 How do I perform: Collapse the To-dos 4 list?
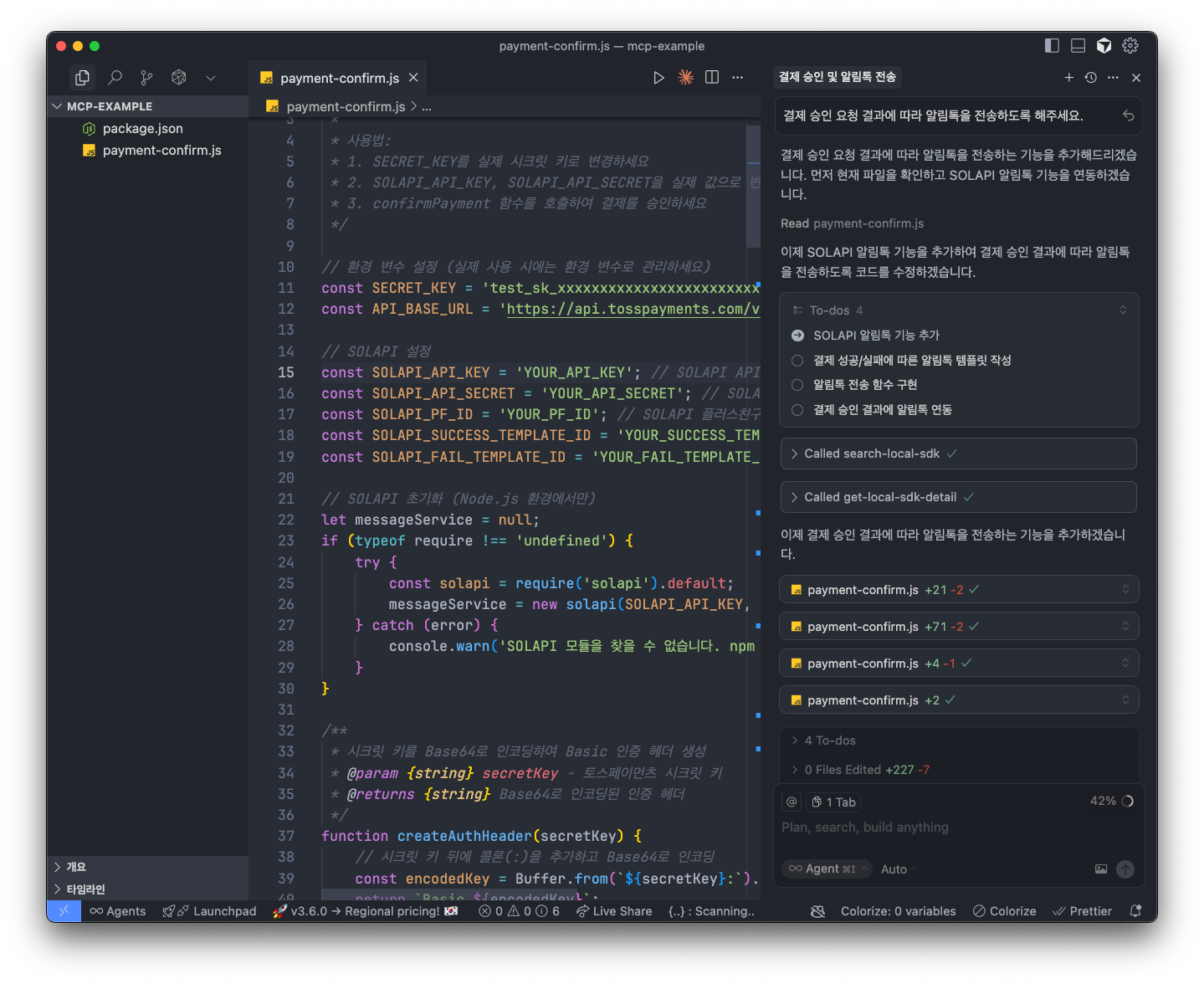1123,310
